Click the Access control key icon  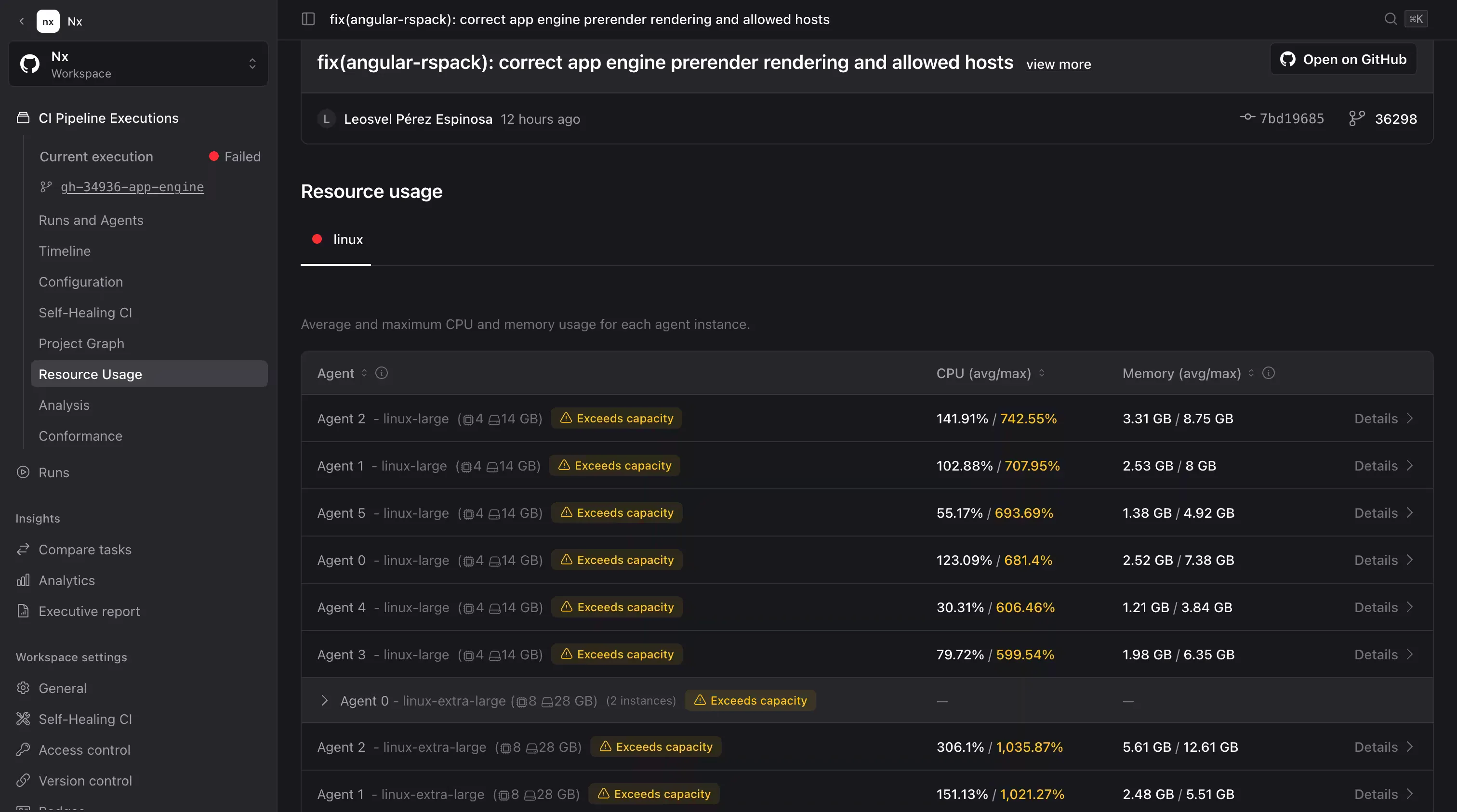coord(23,750)
